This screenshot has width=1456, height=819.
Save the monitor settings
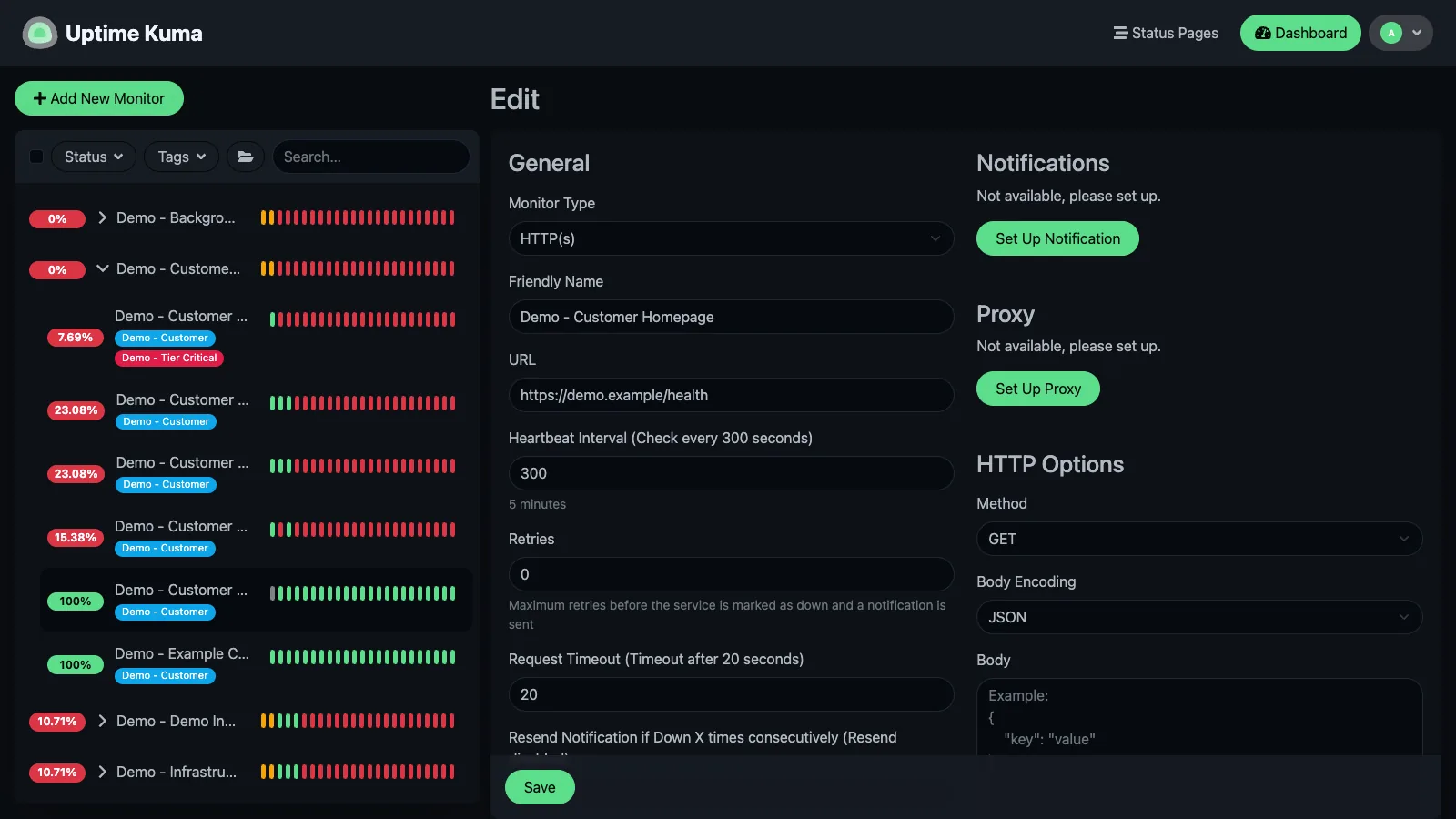coord(540,787)
